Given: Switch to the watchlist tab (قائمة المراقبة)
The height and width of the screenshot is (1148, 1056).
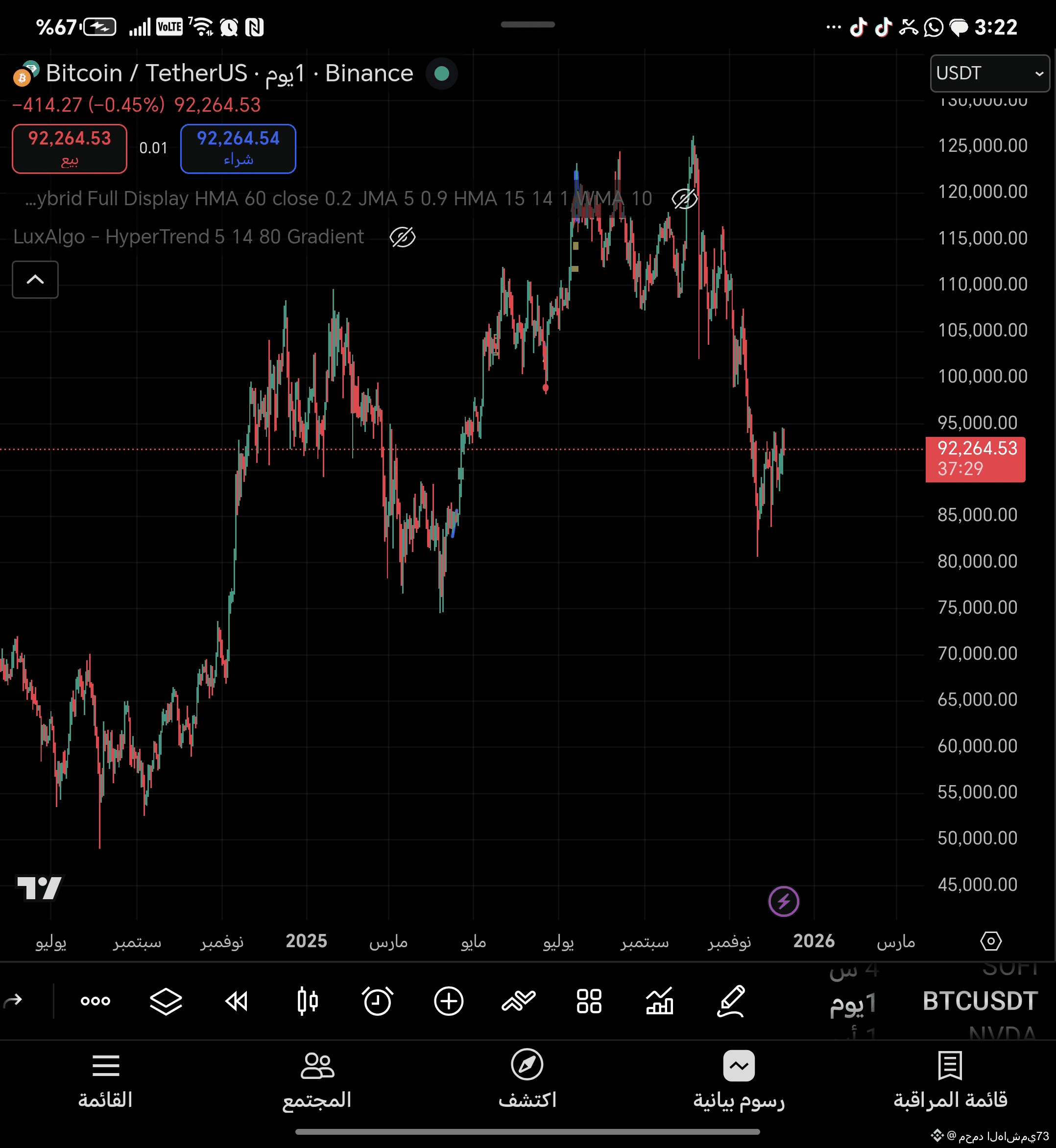Looking at the screenshot, I should pos(950,1079).
